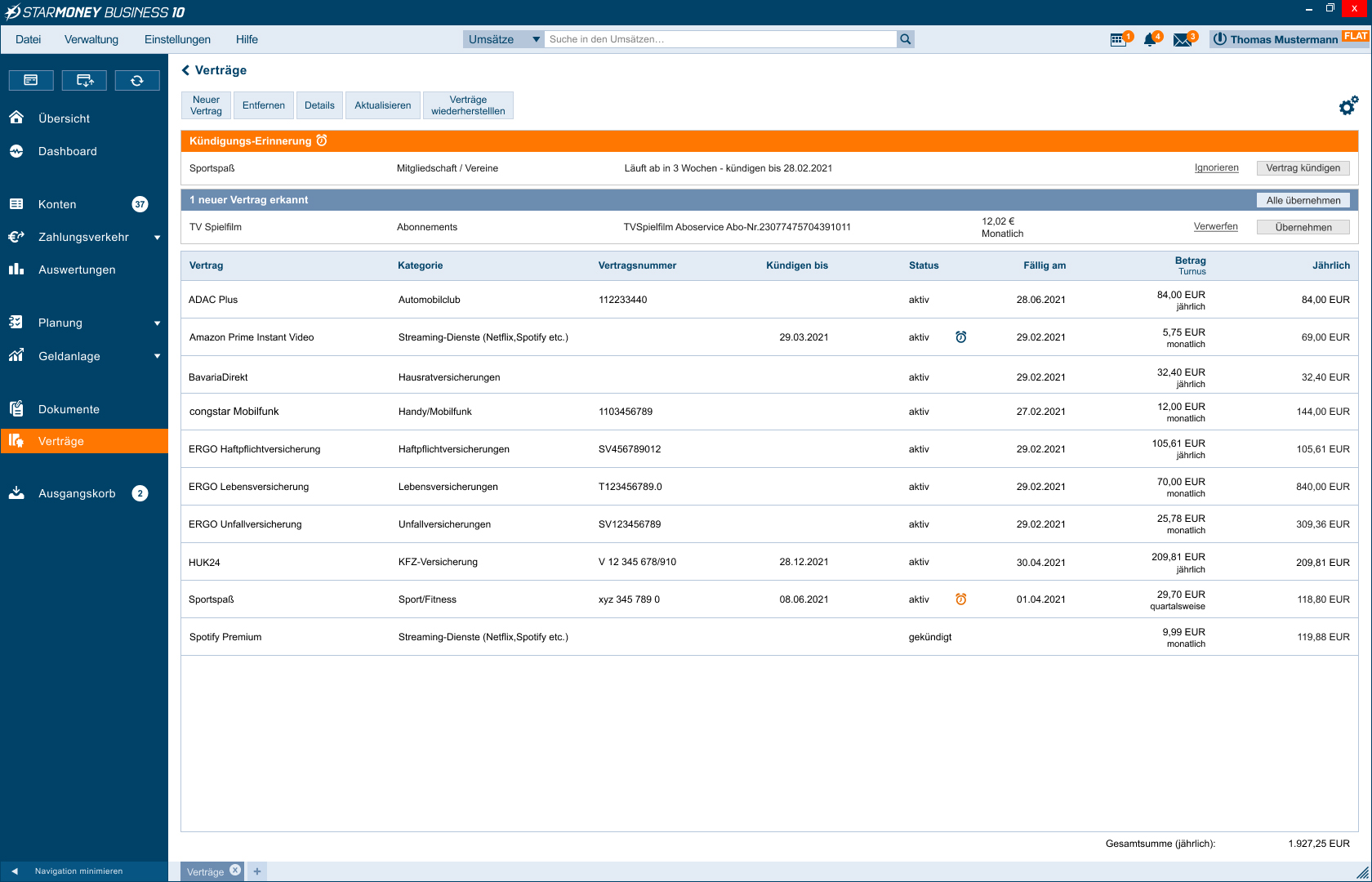Click the Details button

[x=319, y=105]
